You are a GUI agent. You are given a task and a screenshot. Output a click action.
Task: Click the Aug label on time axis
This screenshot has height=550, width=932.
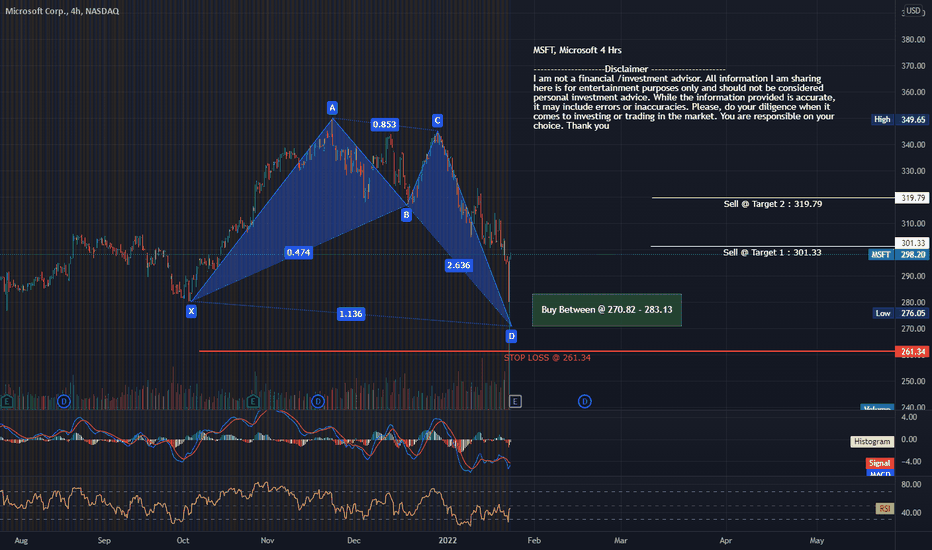click(x=21, y=540)
